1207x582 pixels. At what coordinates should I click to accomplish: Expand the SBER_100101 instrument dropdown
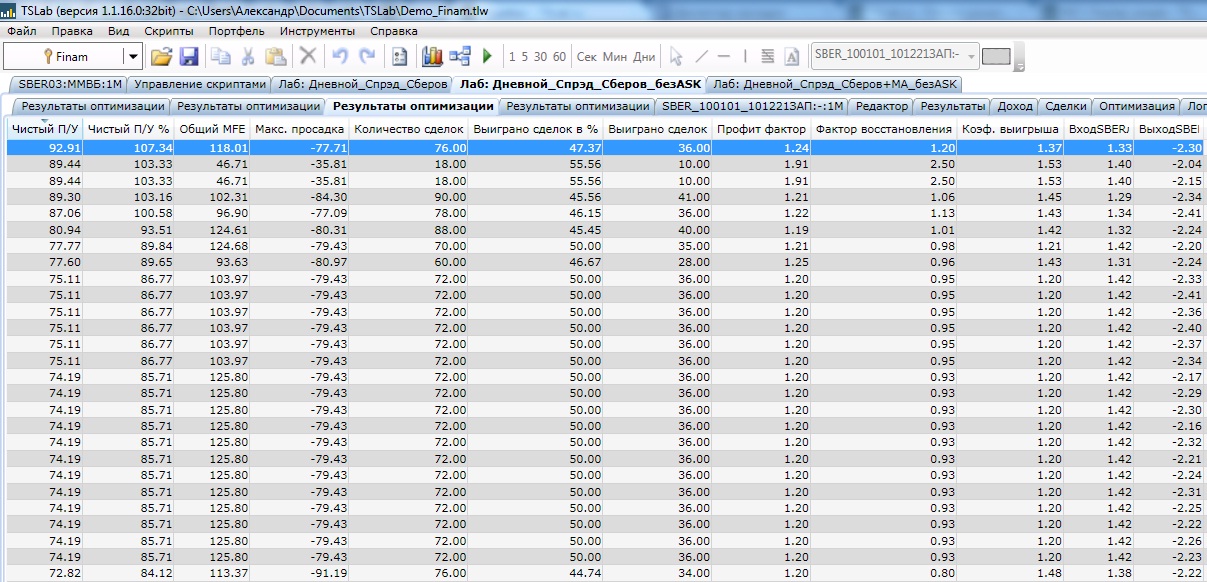click(x=969, y=54)
